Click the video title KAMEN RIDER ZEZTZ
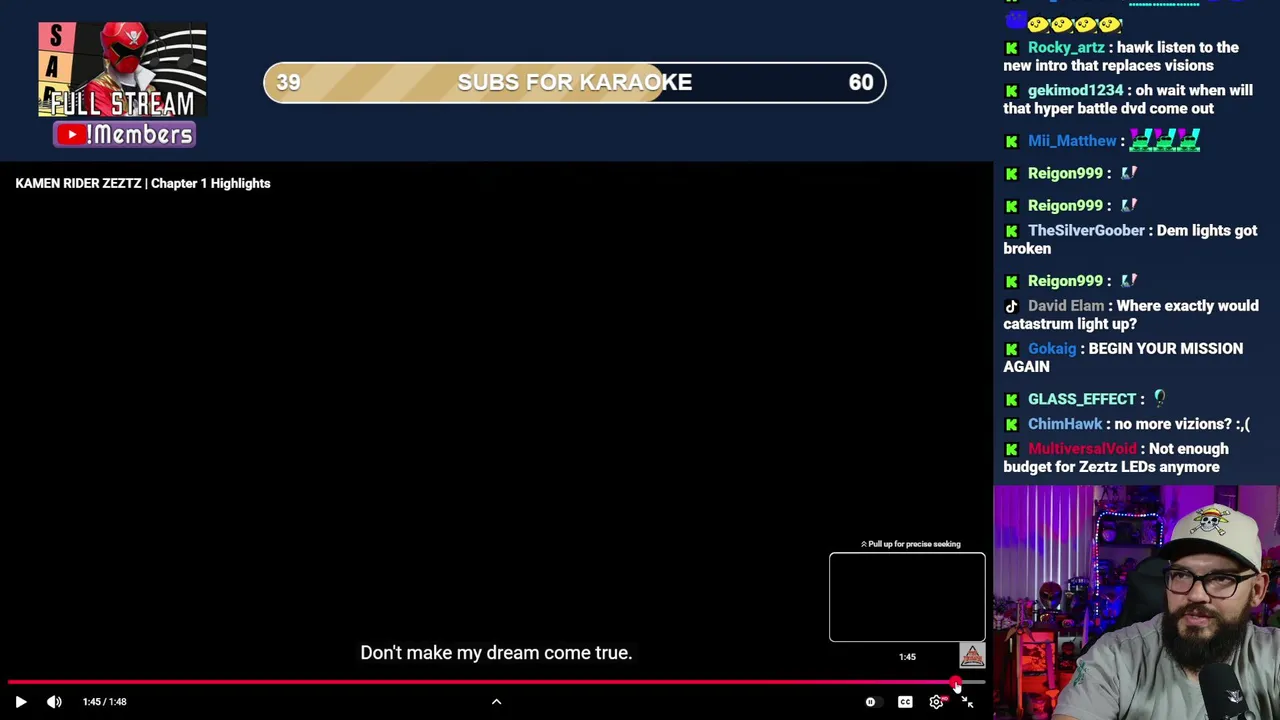The width and height of the screenshot is (1280, 720). click(143, 184)
